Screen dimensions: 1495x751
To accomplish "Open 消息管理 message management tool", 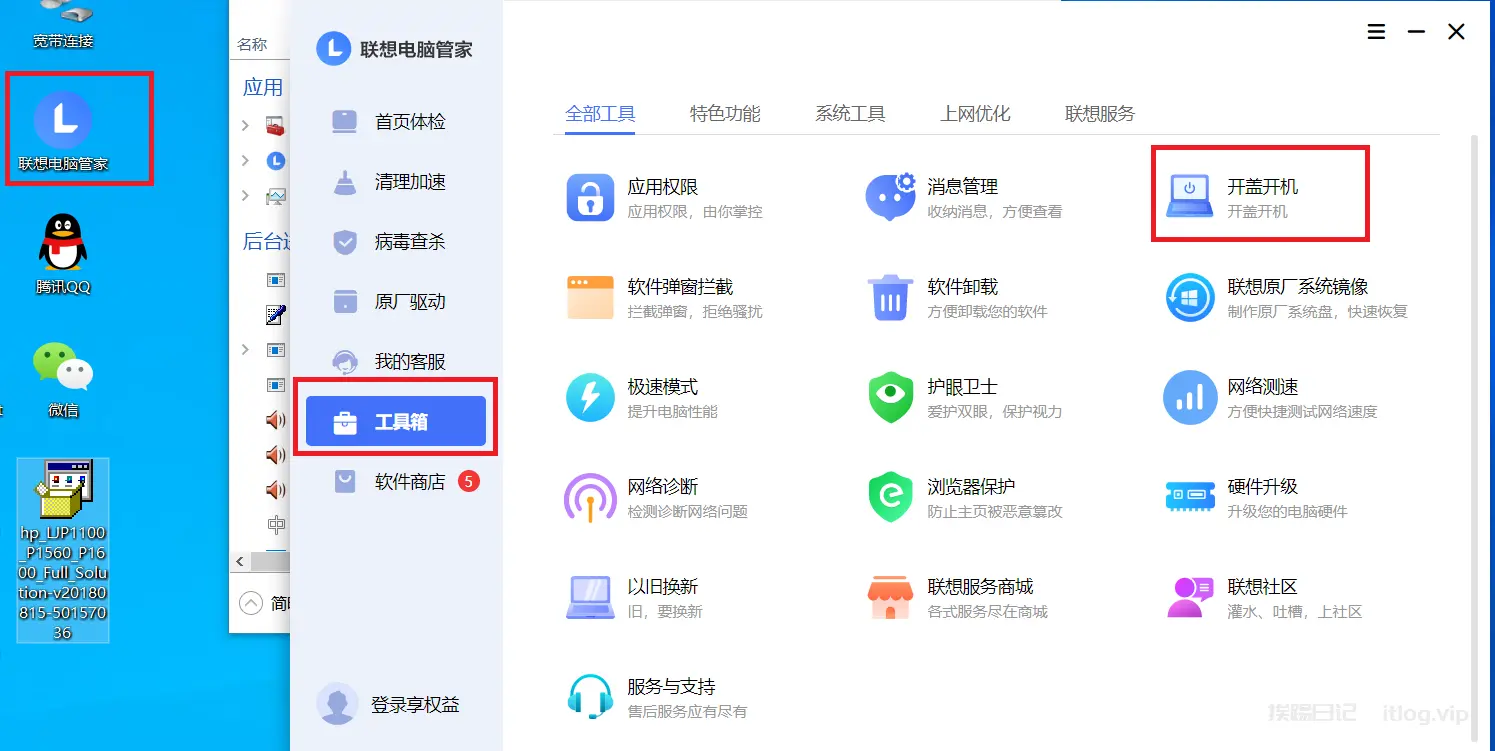I will 890,197.
